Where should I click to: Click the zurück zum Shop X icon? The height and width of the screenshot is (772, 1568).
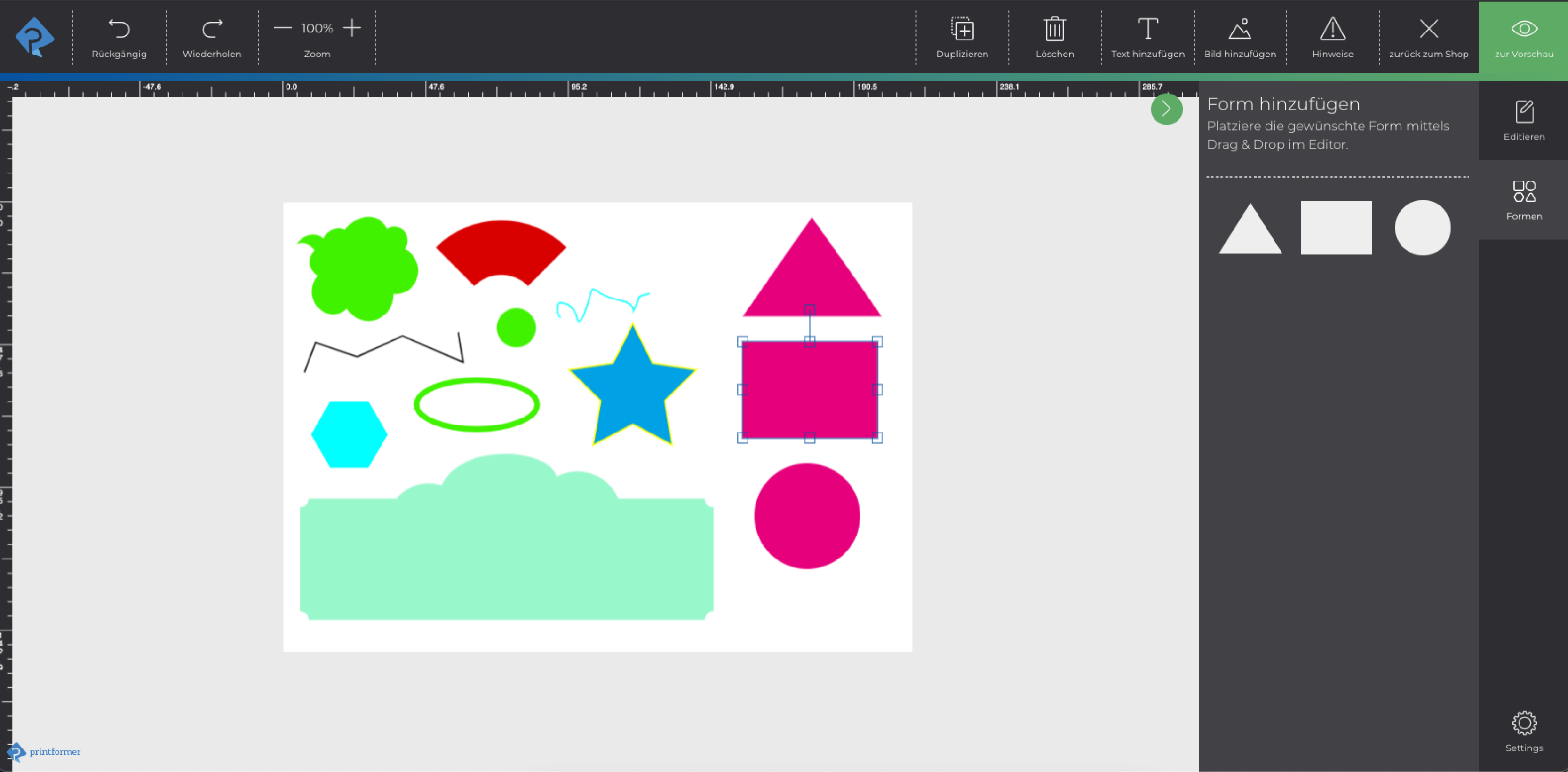pyautogui.click(x=1428, y=29)
